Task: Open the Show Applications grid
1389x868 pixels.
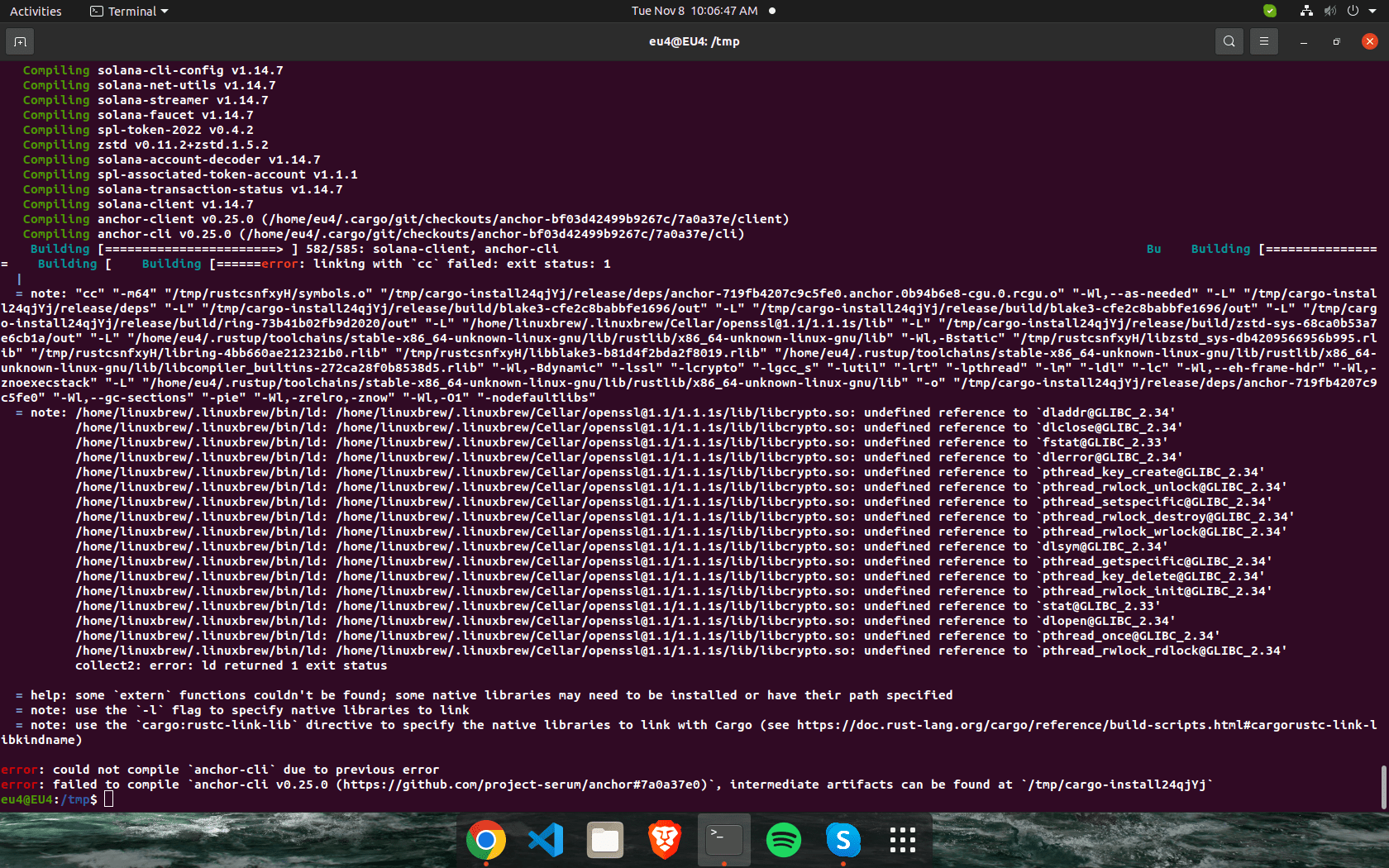Action: [x=902, y=839]
